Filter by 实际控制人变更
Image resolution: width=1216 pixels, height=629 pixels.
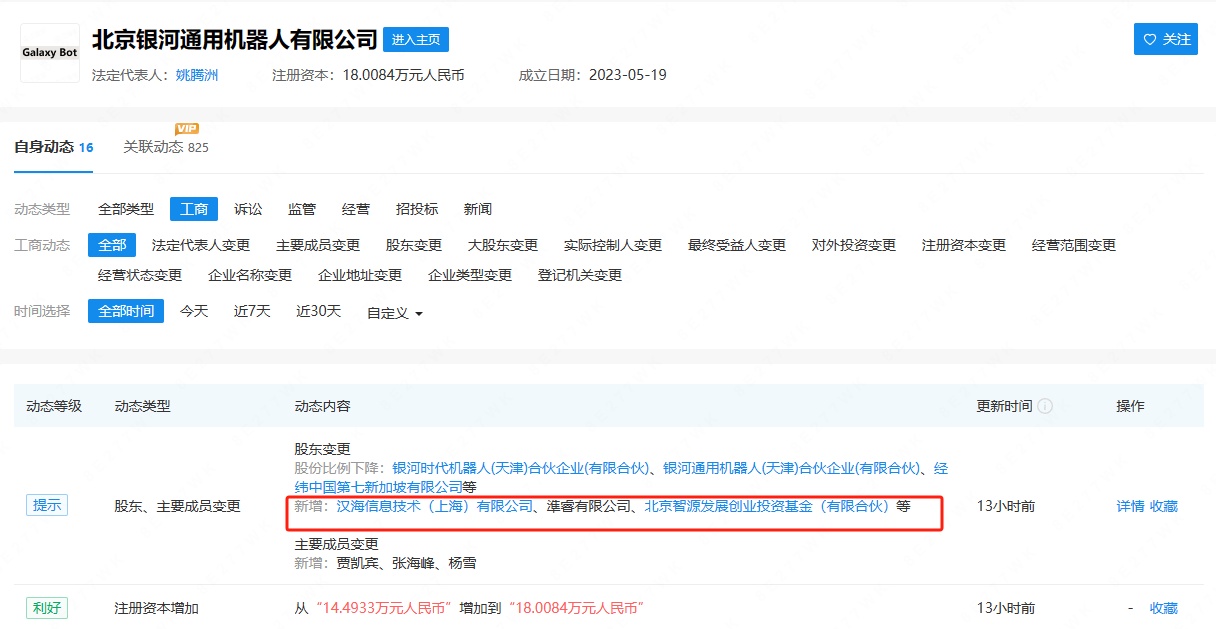[x=613, y=245]
